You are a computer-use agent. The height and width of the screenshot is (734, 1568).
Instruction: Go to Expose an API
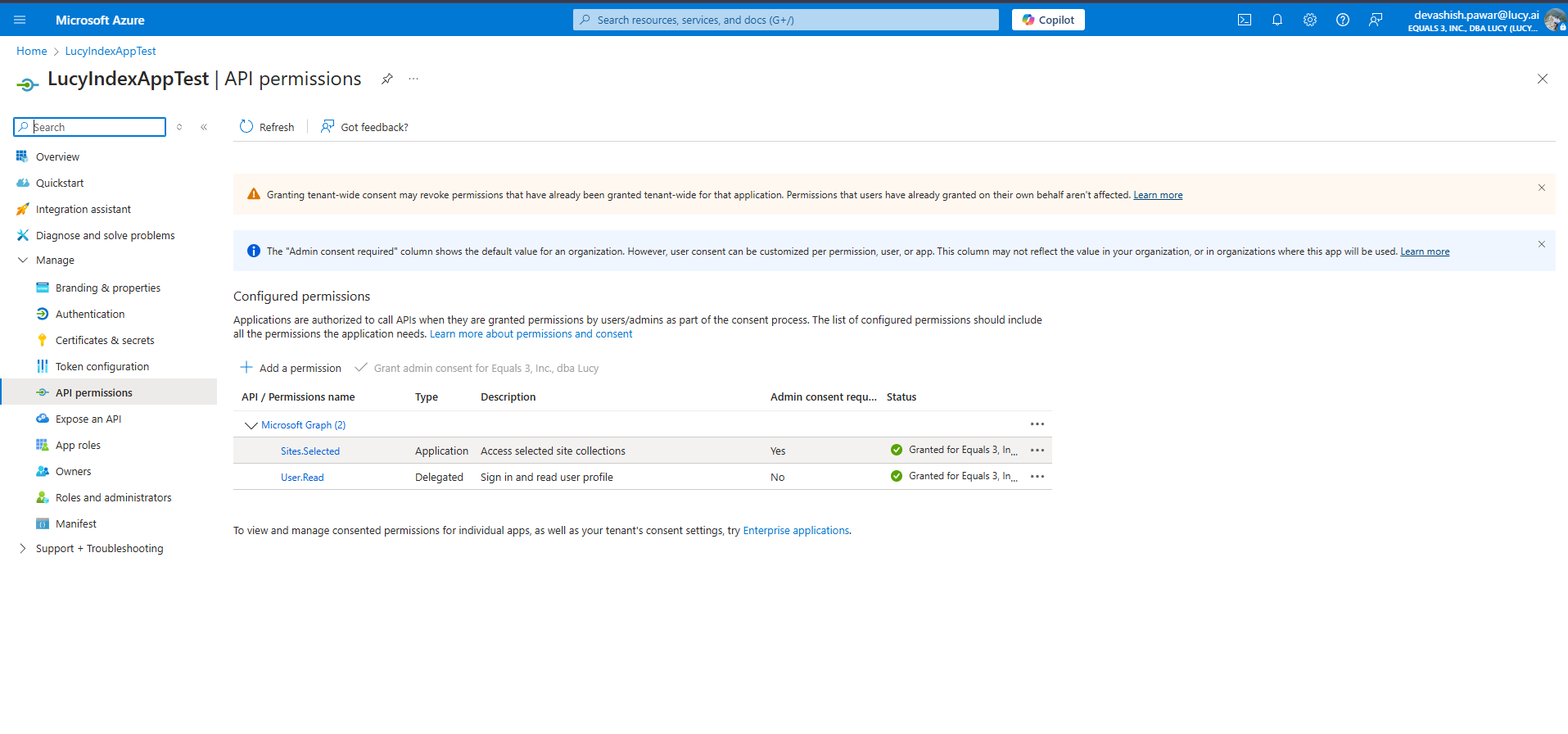[88, 419]
